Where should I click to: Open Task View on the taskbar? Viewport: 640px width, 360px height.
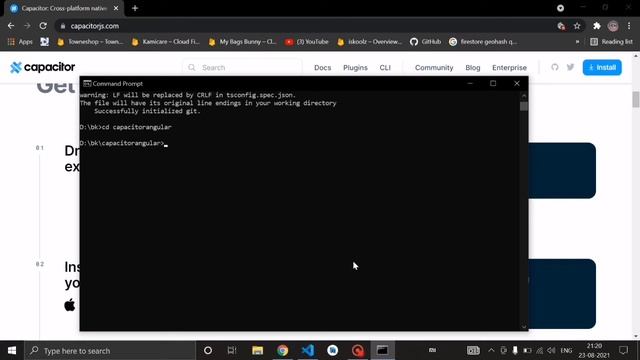tap(232, 351)
